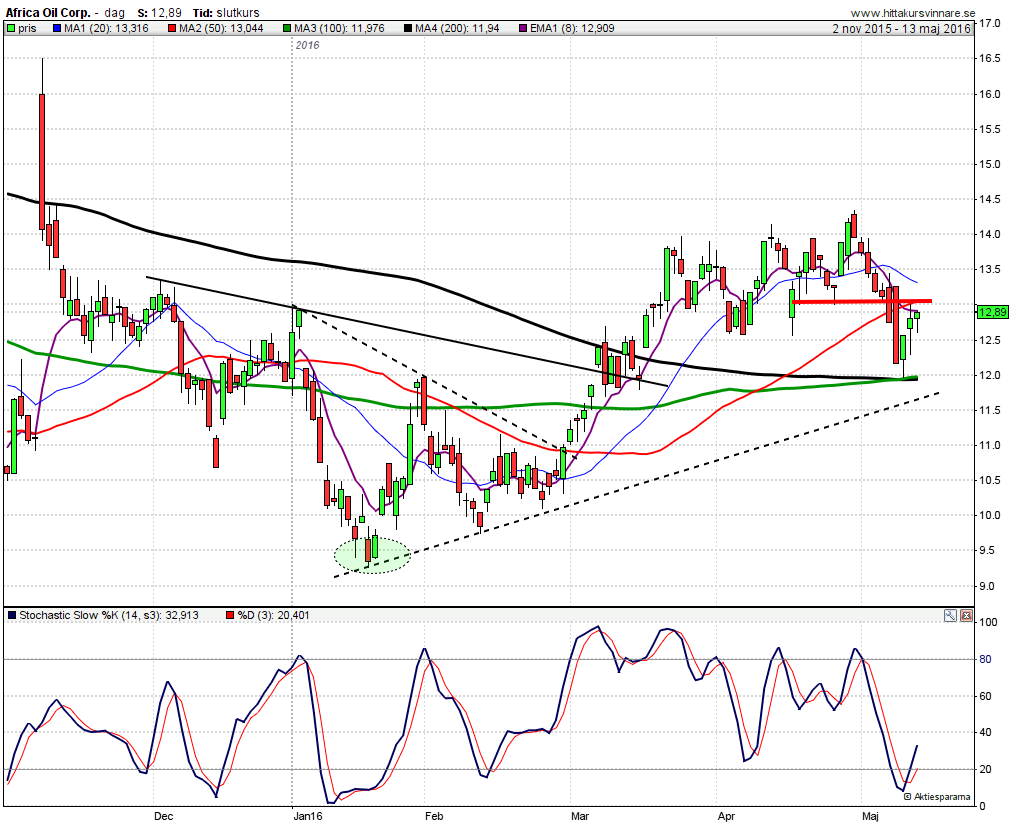Close the Stochastic Slow indicator panel
The height and width of the screenshot is (829, 1018).
[966, 615]
